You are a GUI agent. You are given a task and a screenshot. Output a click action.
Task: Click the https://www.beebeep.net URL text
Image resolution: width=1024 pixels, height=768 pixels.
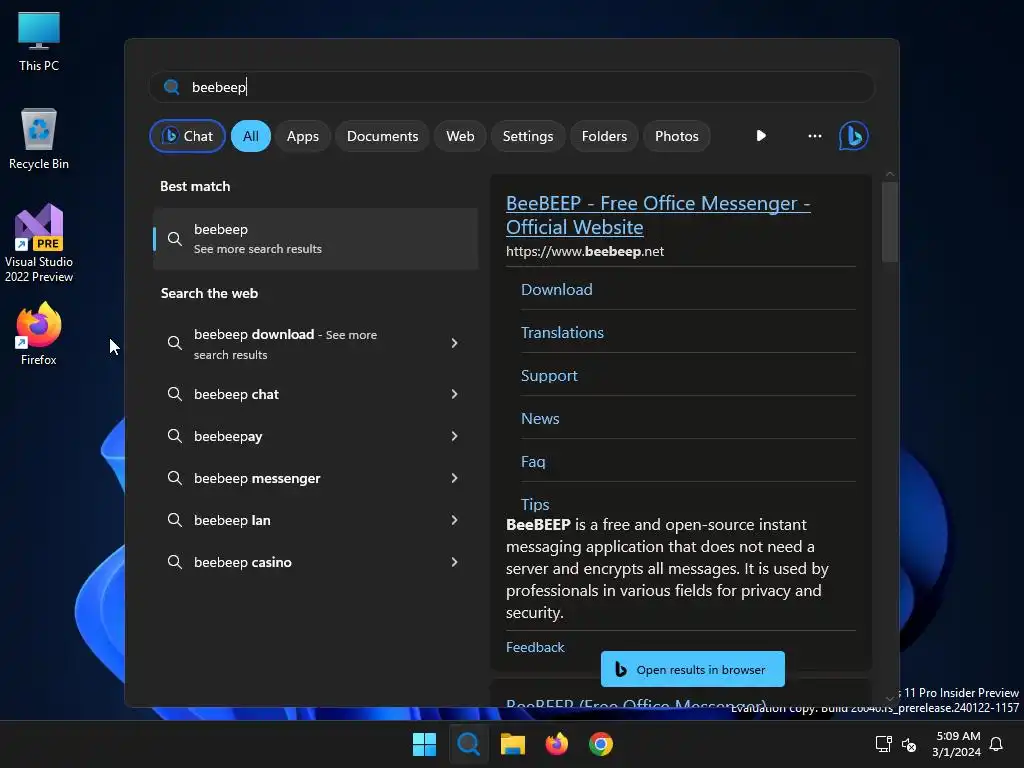584,251
